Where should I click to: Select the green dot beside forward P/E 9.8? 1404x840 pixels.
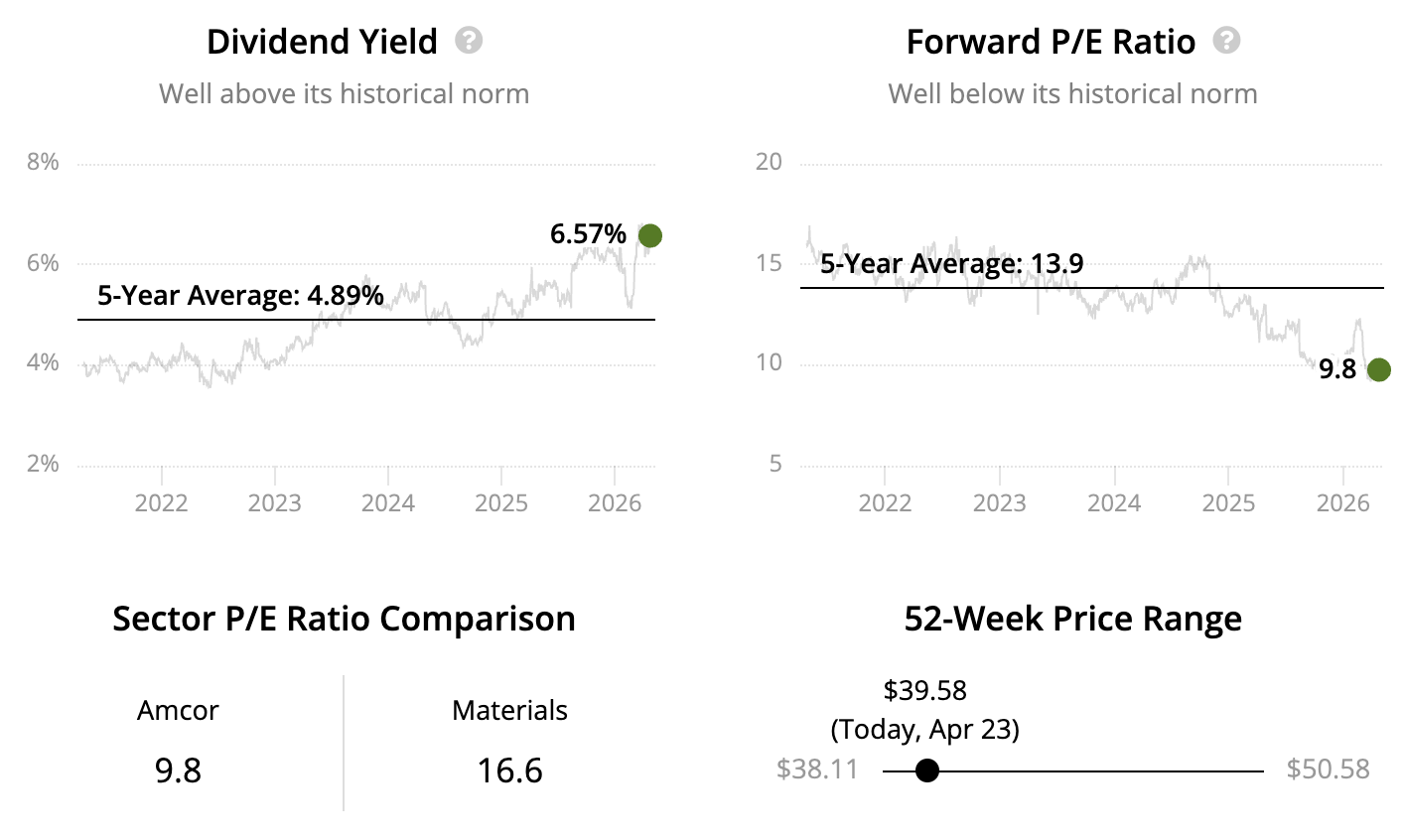click(1378, 370)
